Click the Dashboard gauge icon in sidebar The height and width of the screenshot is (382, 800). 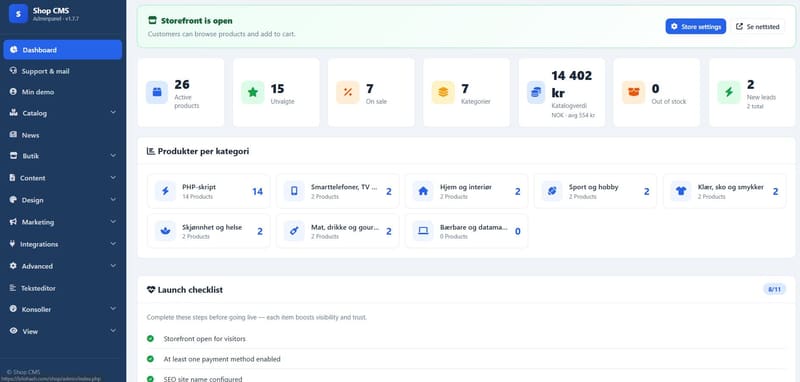tap(14, 50)
